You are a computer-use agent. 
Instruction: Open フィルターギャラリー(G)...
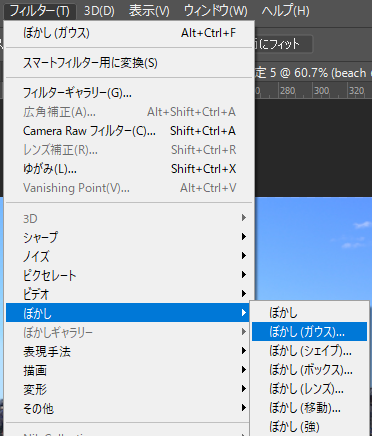tap(129, 93)
